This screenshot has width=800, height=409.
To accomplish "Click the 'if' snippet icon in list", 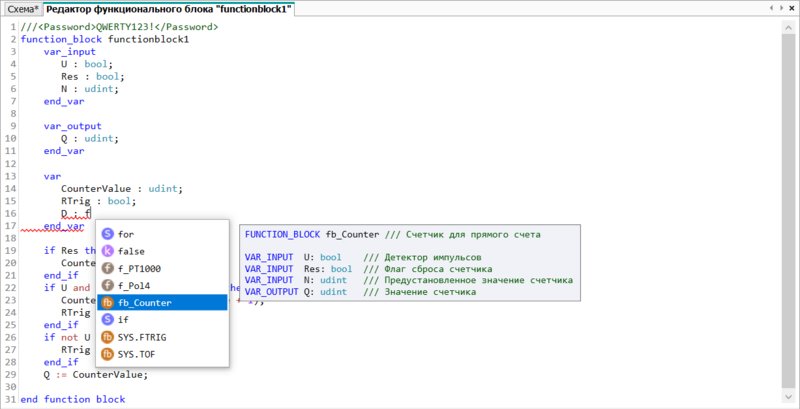I will coord(107,320).
